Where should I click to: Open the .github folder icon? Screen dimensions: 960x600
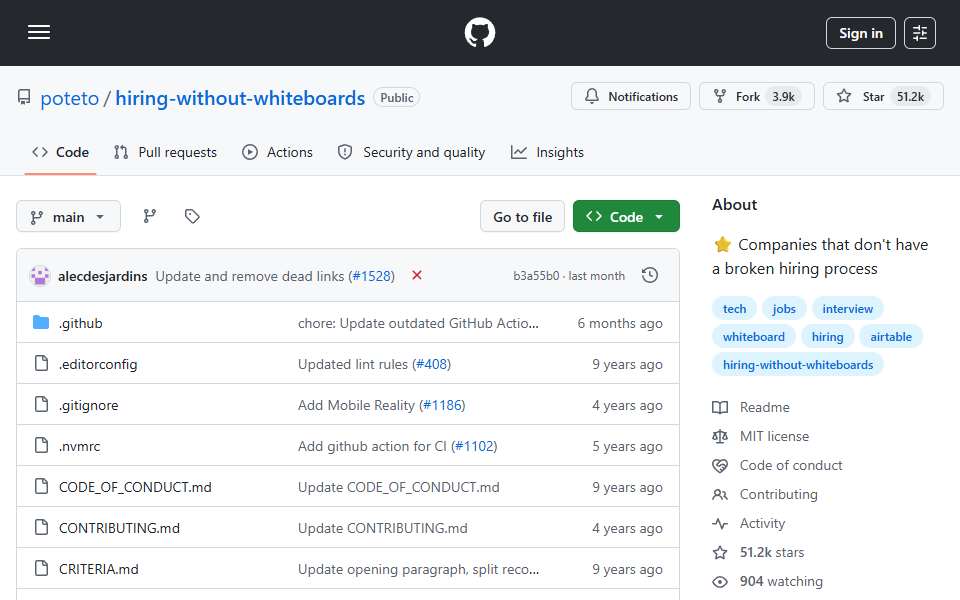click(41, 323)
